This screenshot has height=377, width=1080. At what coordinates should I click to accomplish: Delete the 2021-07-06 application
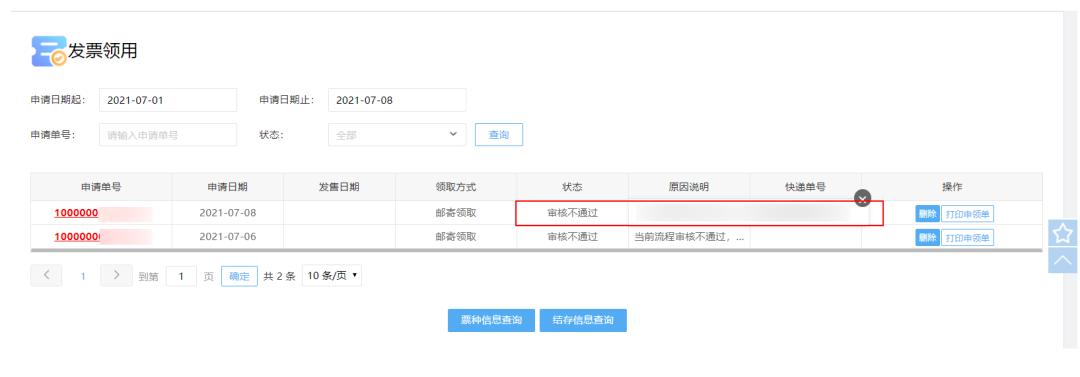(927, 238)
